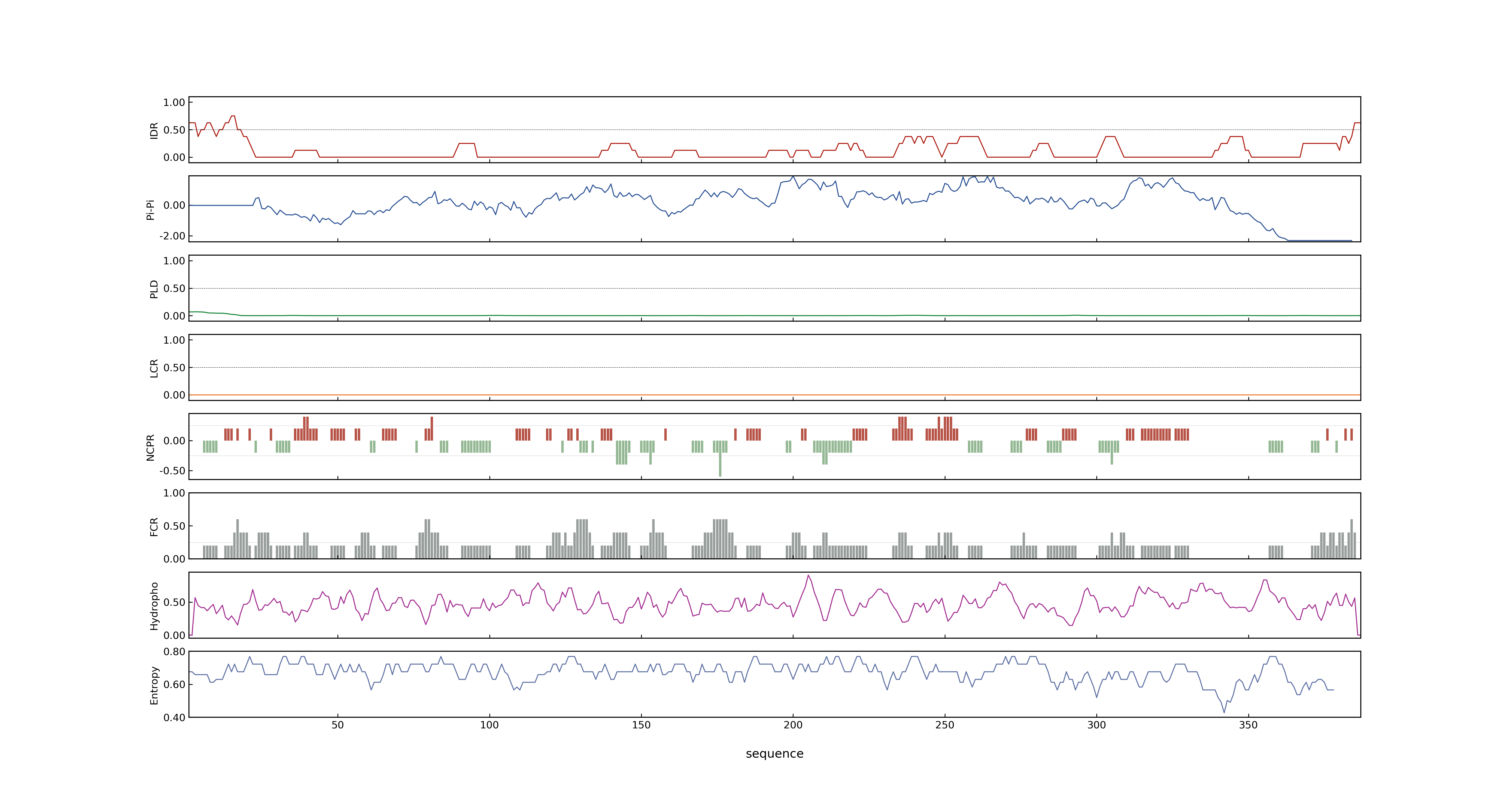
Task: Click the 0.00 tick on Pi-Pi axis
Action: (x=174, y=205)
